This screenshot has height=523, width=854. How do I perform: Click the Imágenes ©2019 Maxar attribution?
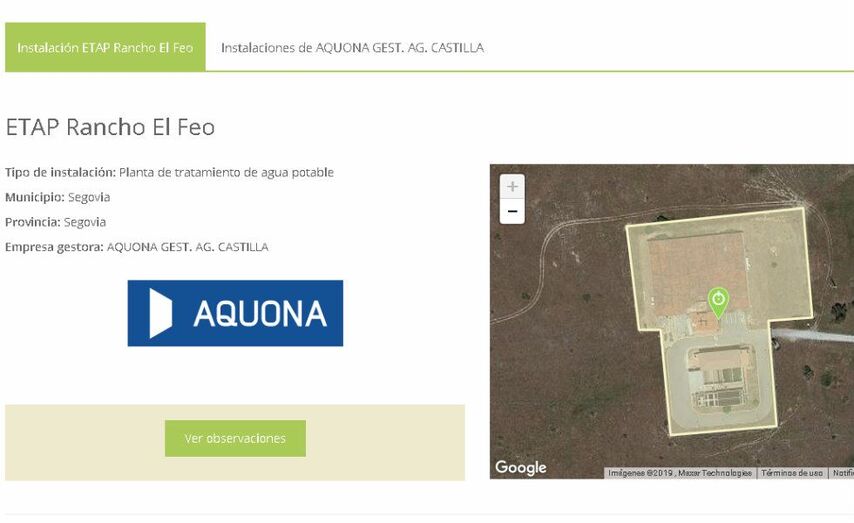[x=679, y=473]
